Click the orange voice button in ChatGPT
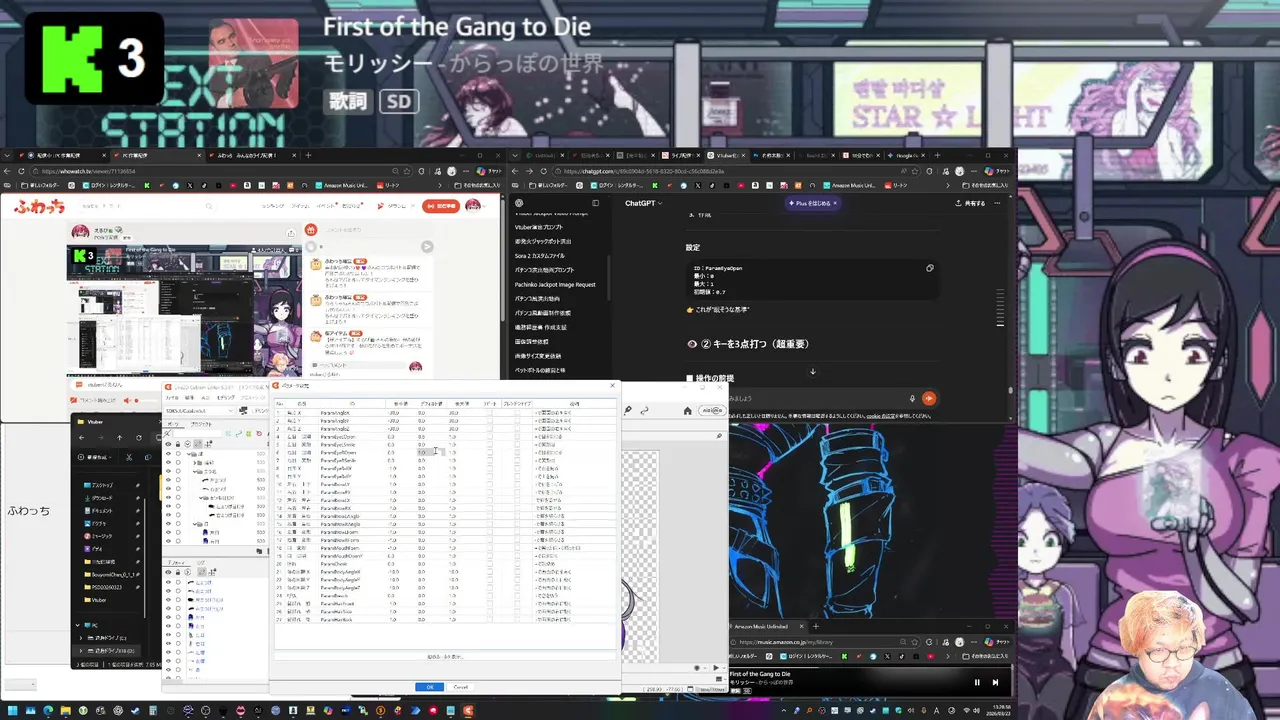The width and height of the screenshot is (1280, 720). [929, 398]
